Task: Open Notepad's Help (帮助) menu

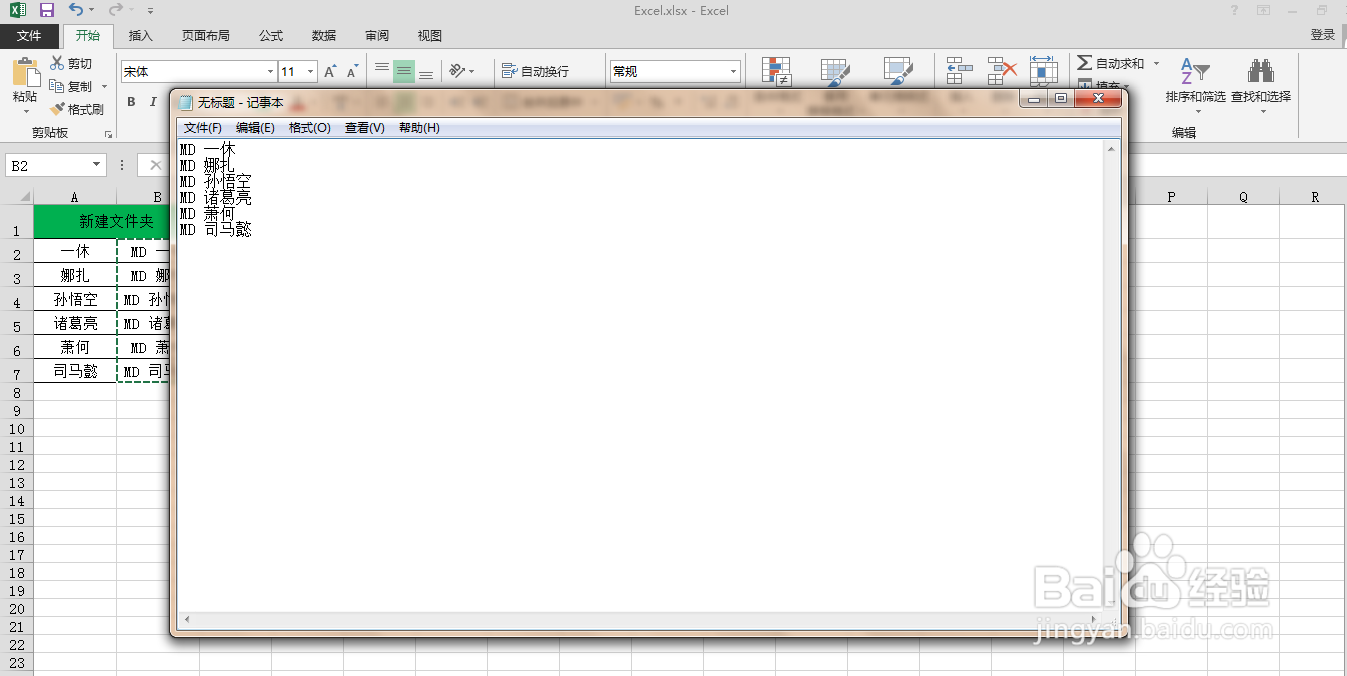Action: coord(419,128)
